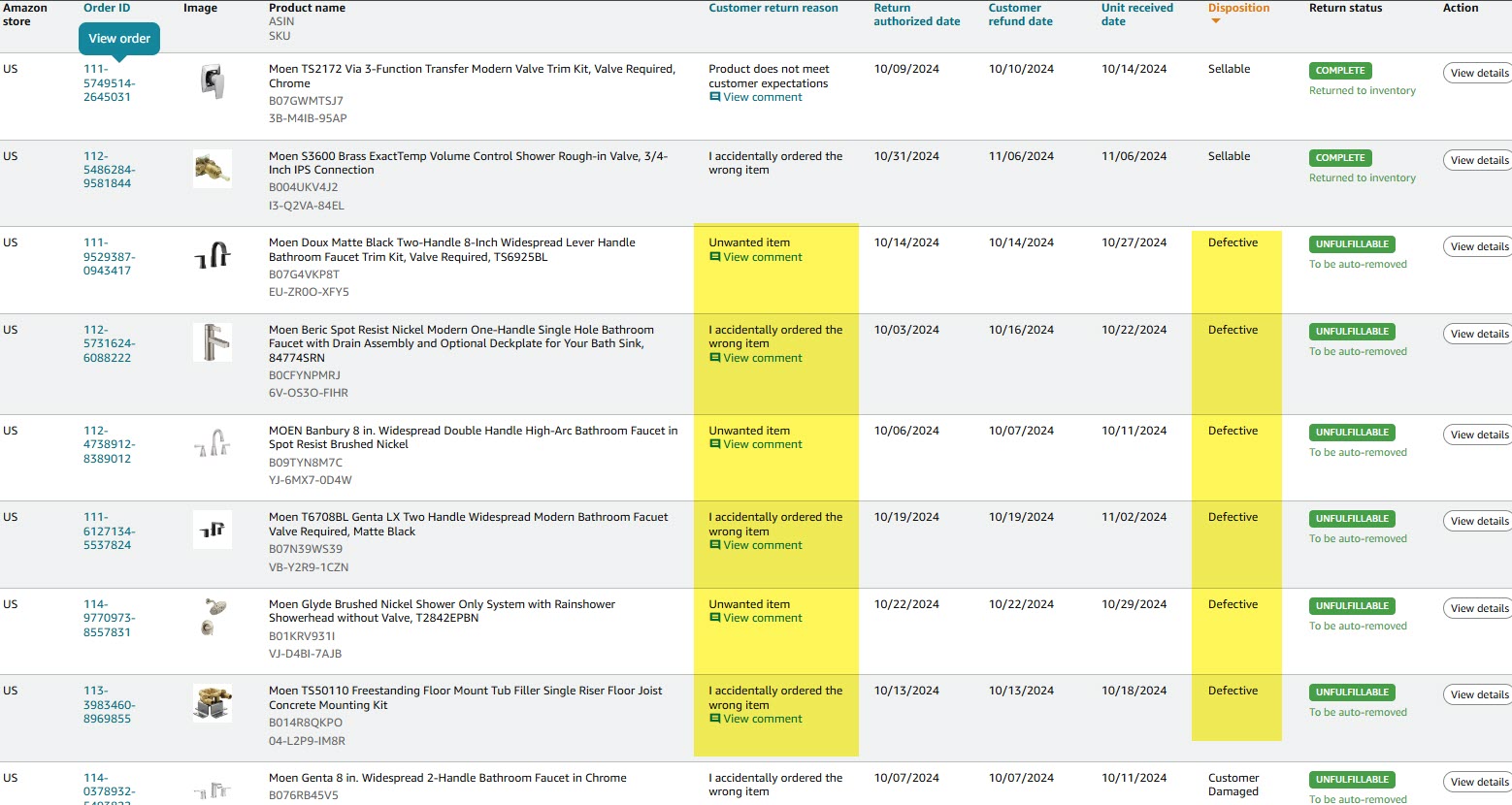
Task: Open order 113-3983460-8969855 link
Action: click(x=109, y=705)
